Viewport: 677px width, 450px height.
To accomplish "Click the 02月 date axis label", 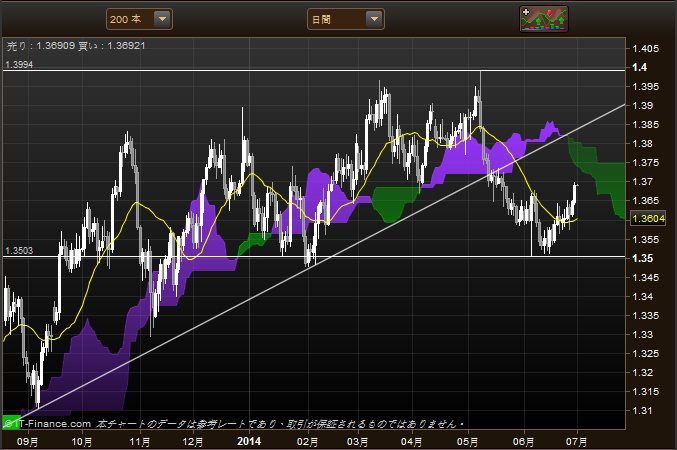I will [x=307, y=442].
